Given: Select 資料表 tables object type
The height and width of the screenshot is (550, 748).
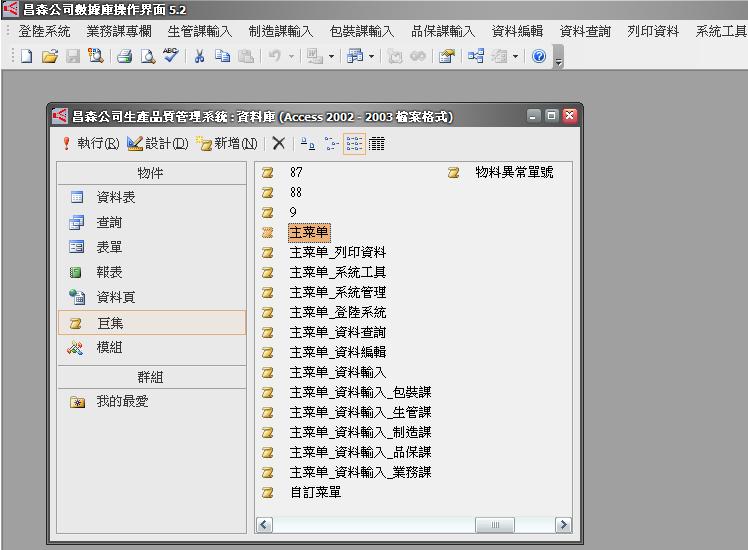Looking at the screenshot, I should tap(152, 197).
